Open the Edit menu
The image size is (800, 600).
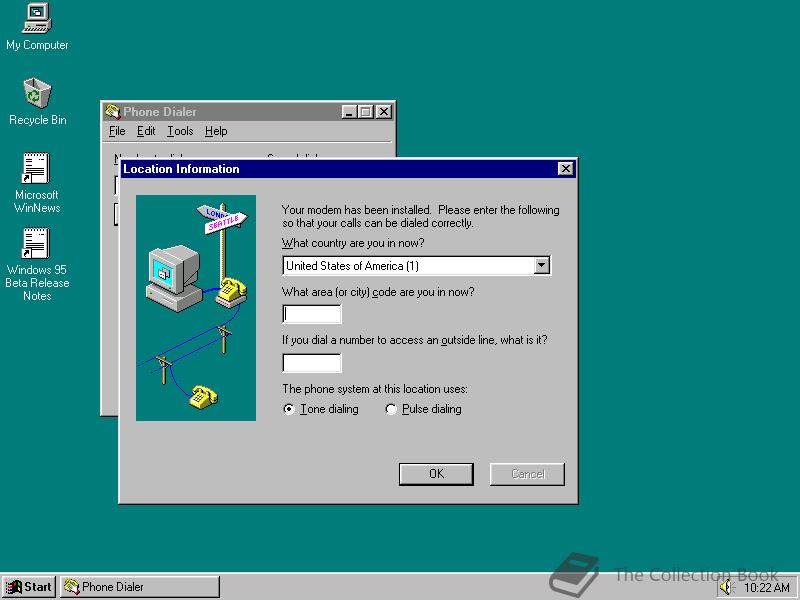coord(146,131)
